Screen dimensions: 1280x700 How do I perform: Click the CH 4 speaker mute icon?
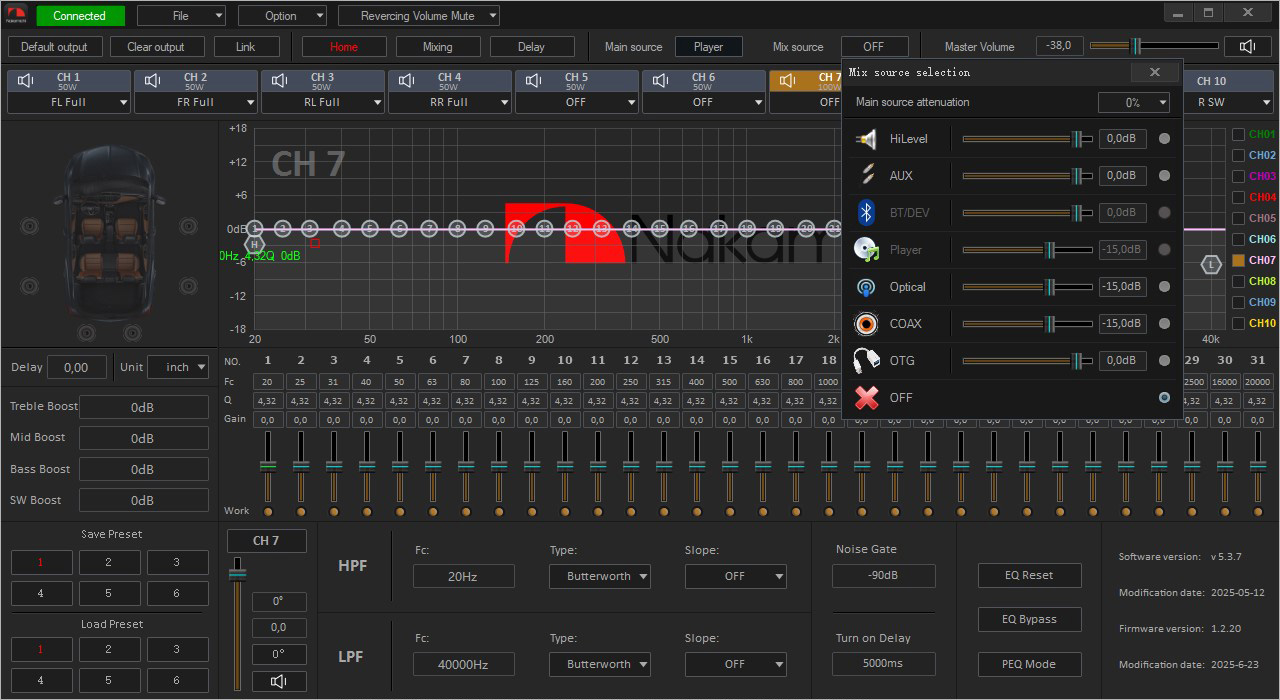pyautogui.click(x=407, y=81)
